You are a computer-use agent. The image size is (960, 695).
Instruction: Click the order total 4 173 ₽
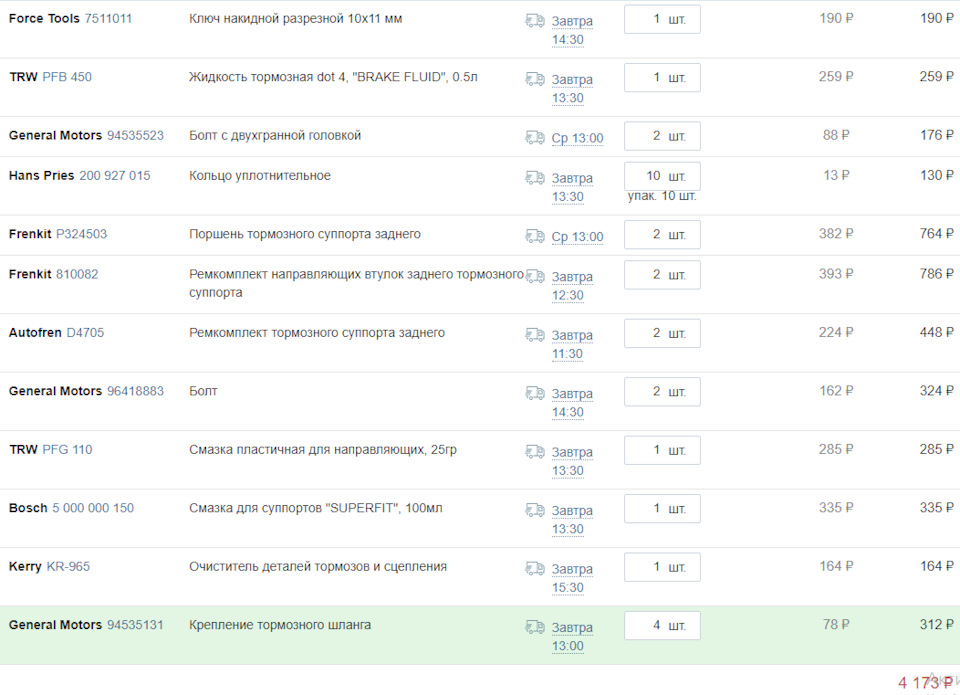[x=925, y=683]
